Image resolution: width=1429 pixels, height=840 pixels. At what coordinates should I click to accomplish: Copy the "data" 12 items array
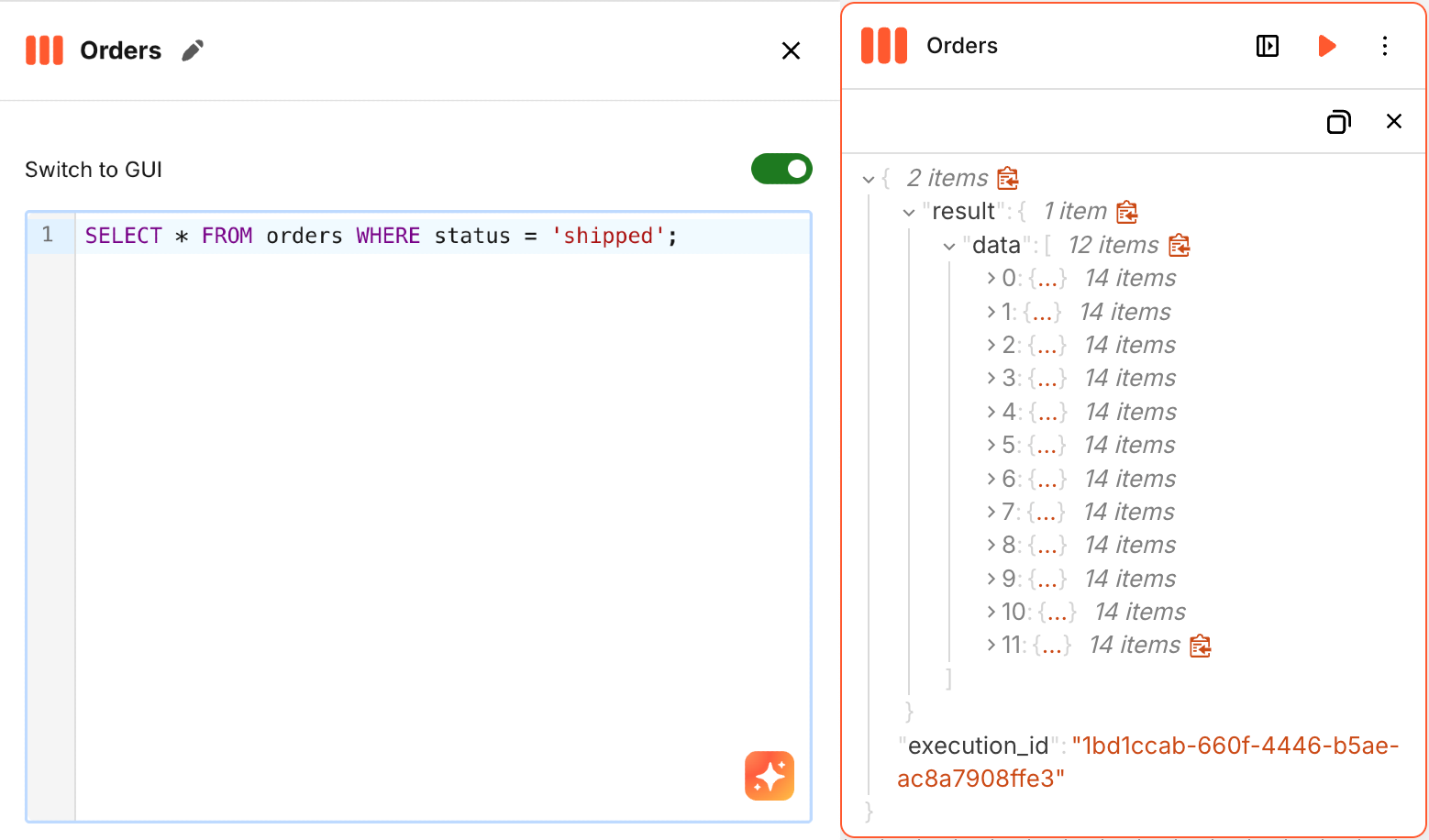[x=1180, y=245]
